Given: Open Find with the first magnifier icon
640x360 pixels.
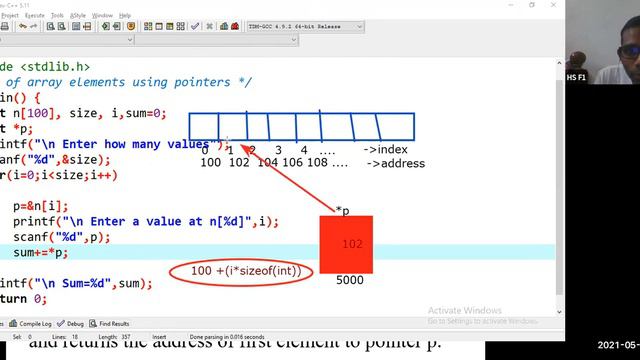Looking at the screenshot, I should 51,27.
